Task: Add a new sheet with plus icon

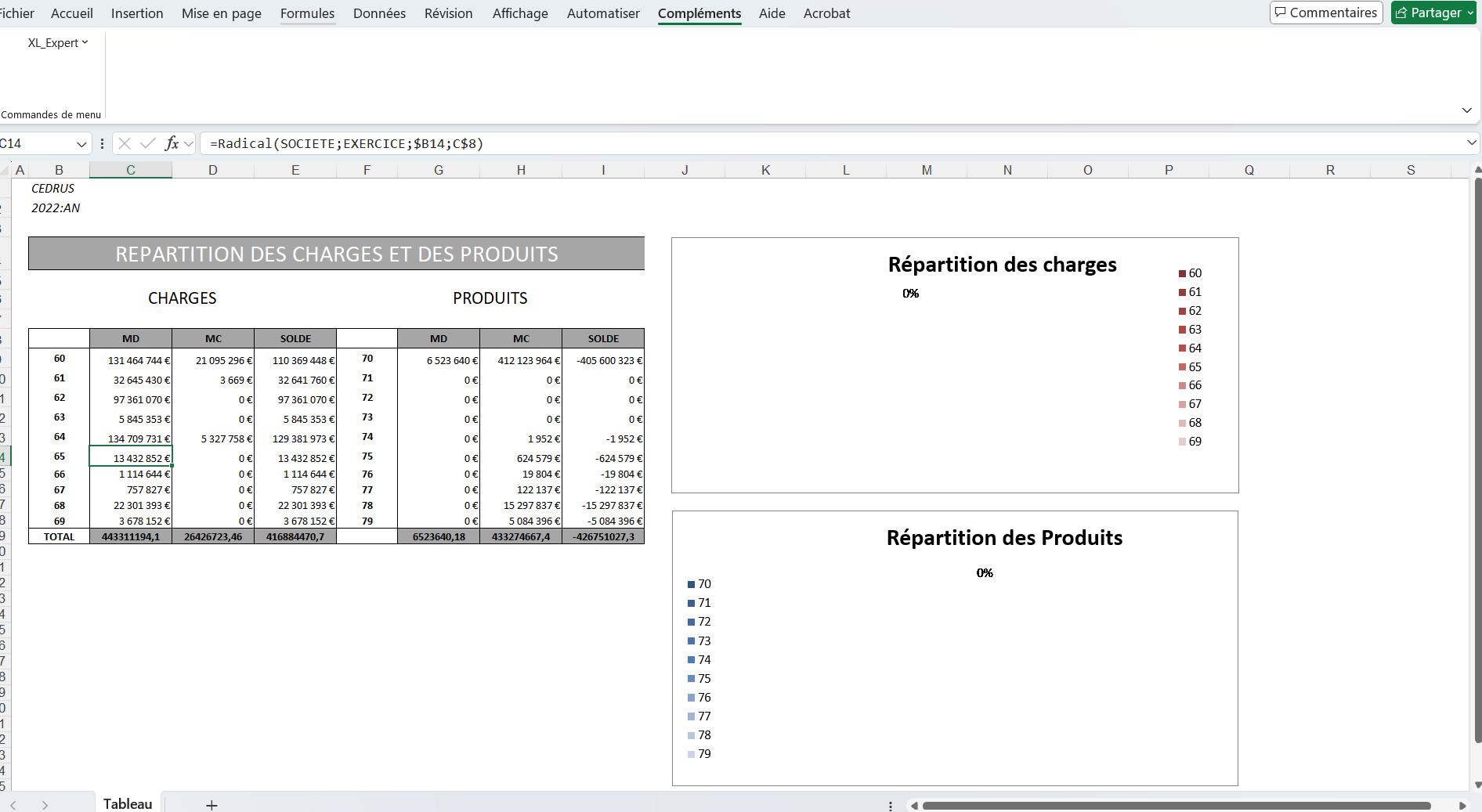Action: click(x=211, y=804)
